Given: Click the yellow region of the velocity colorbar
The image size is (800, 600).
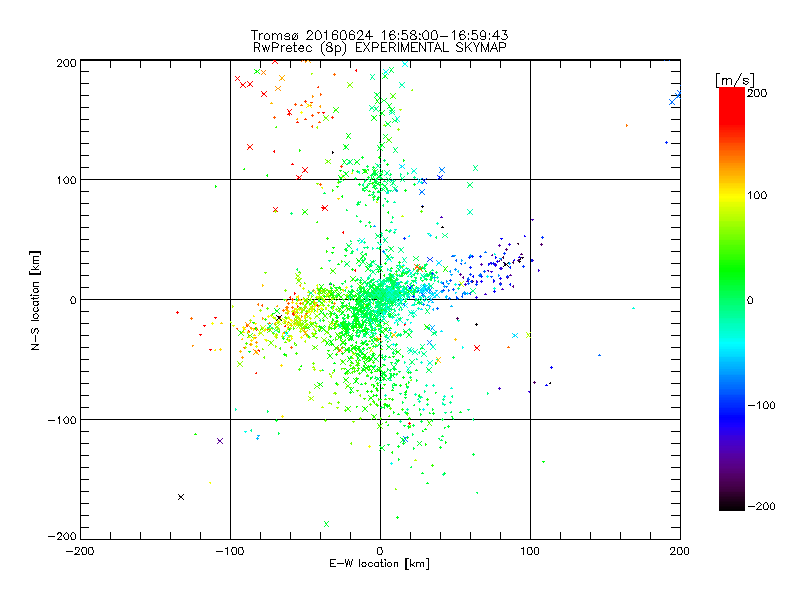Looking at the screenshot, I should (732, 197).
